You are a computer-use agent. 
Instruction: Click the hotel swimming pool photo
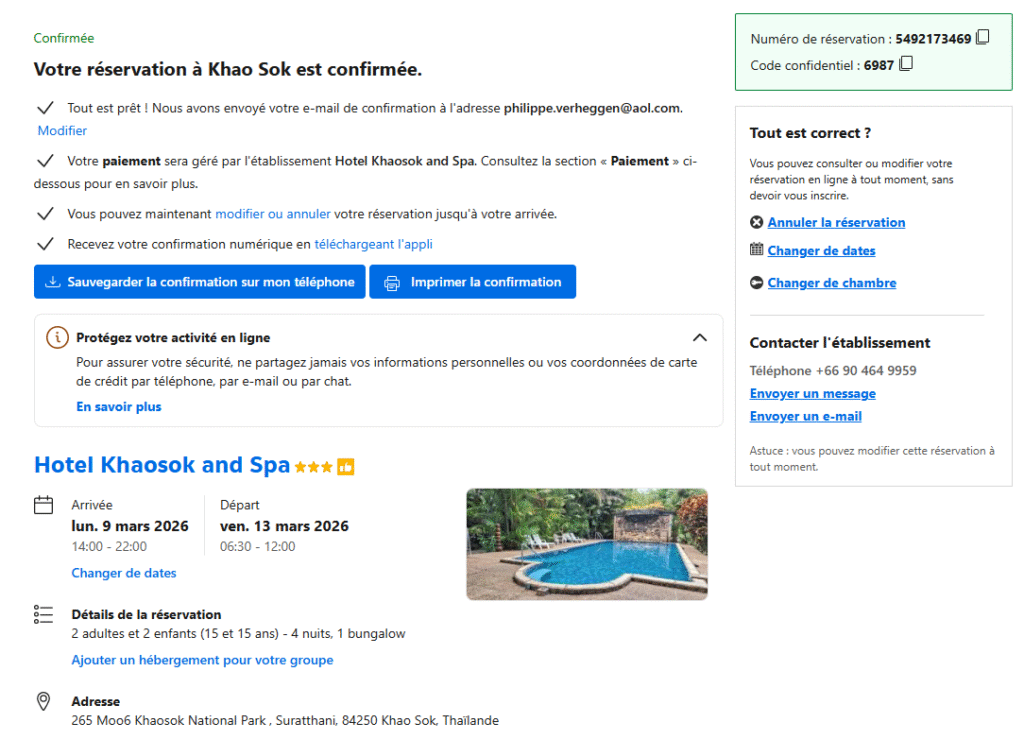pyautogui.click(x=586, y=543)
